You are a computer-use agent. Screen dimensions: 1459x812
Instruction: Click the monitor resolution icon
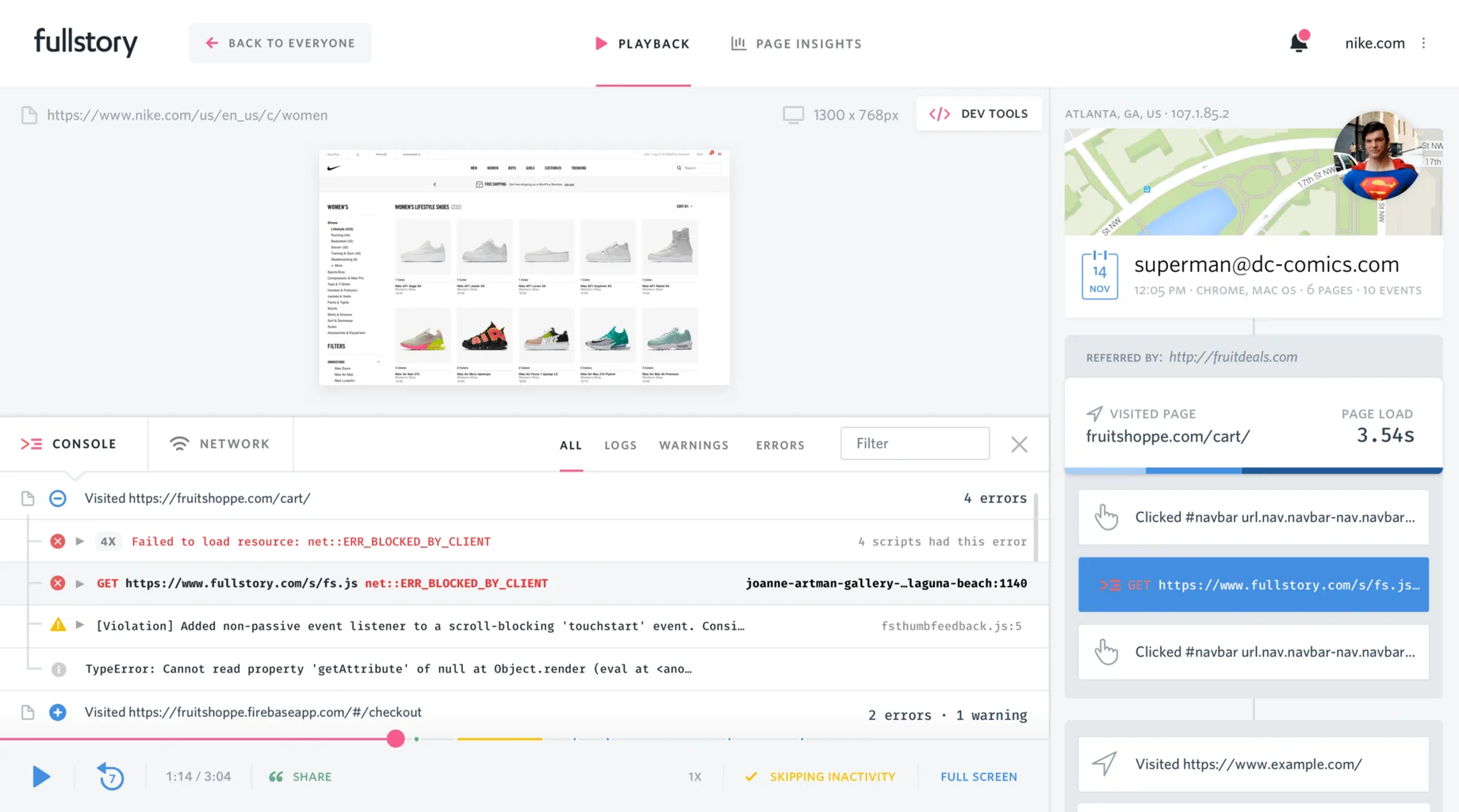coord(793,115)
